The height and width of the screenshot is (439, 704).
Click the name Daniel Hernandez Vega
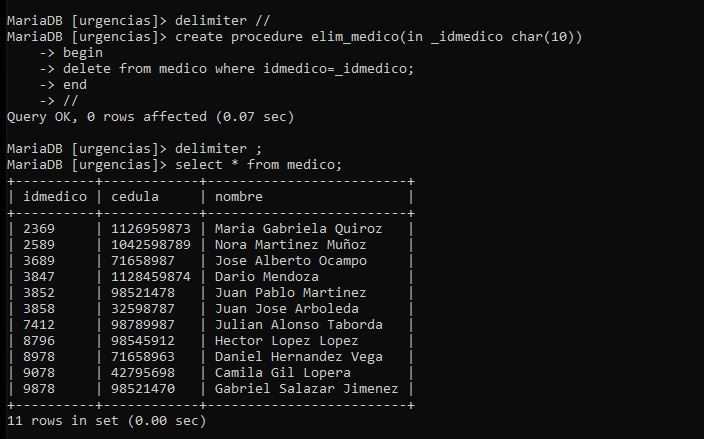tap(299, 357)
